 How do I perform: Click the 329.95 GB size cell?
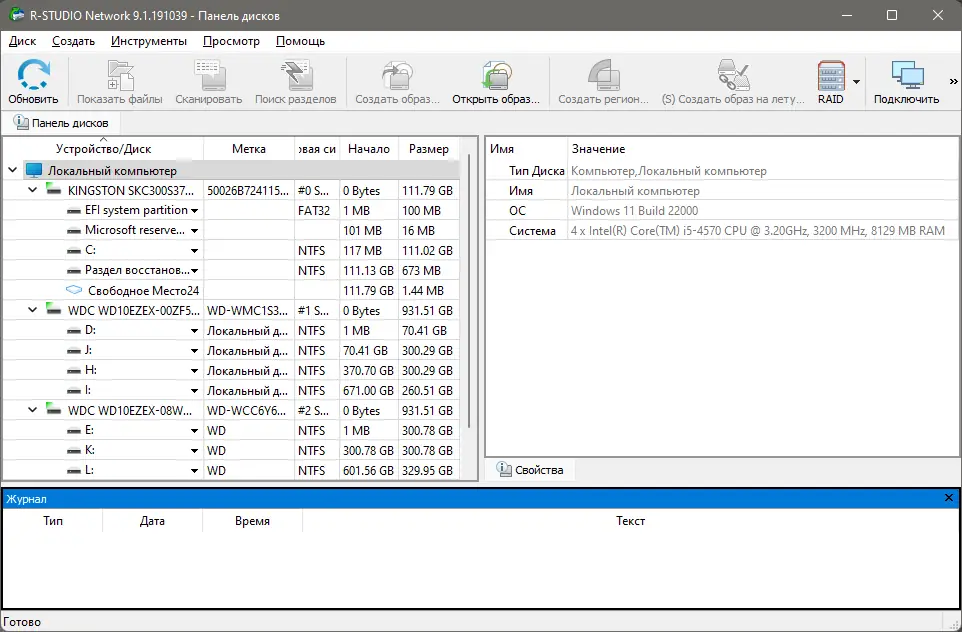pyautogui.click(x=428, y=471)
